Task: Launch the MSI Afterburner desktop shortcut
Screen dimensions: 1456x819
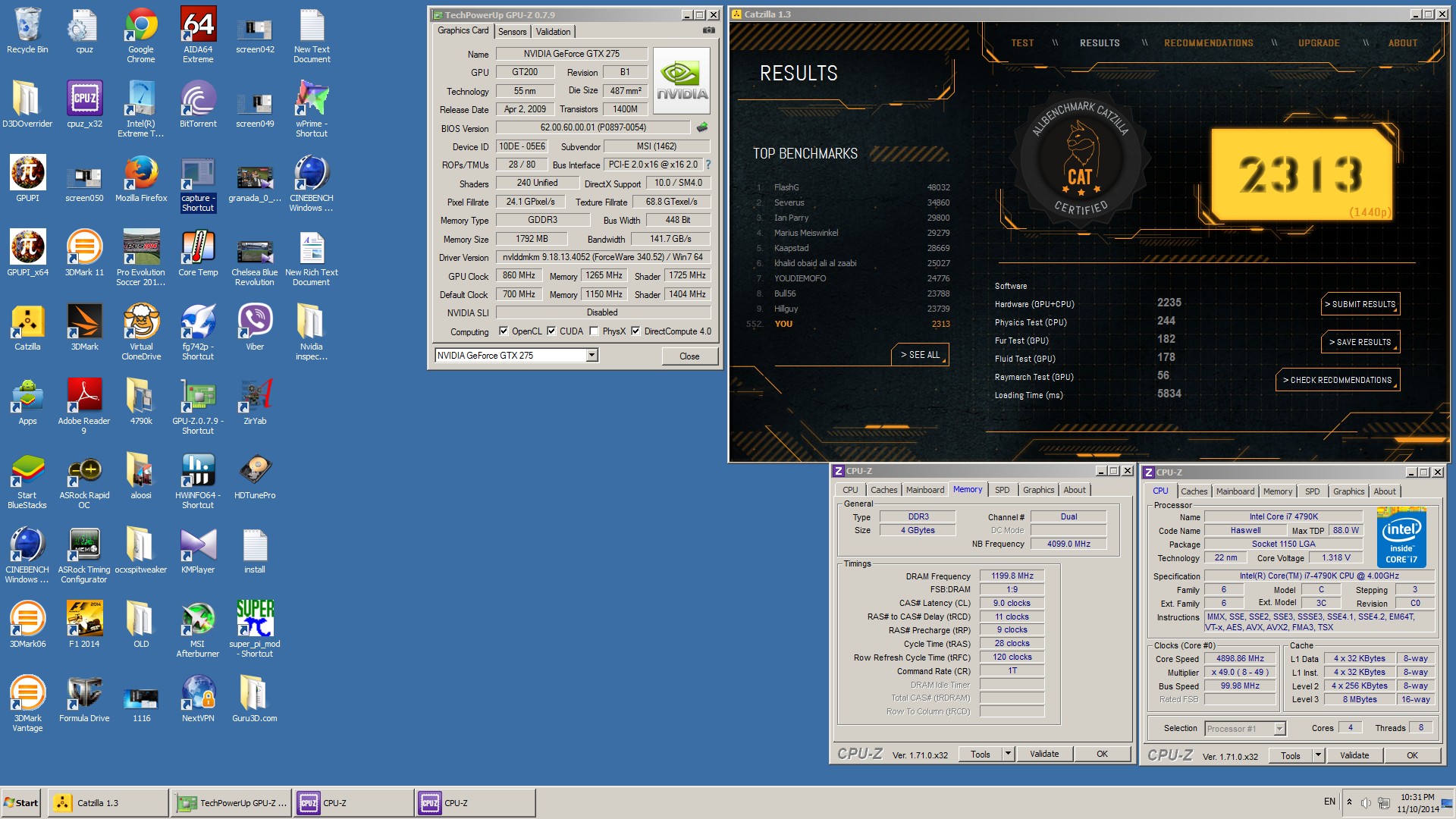Action: pyautogui.click(x=198, y=629)
